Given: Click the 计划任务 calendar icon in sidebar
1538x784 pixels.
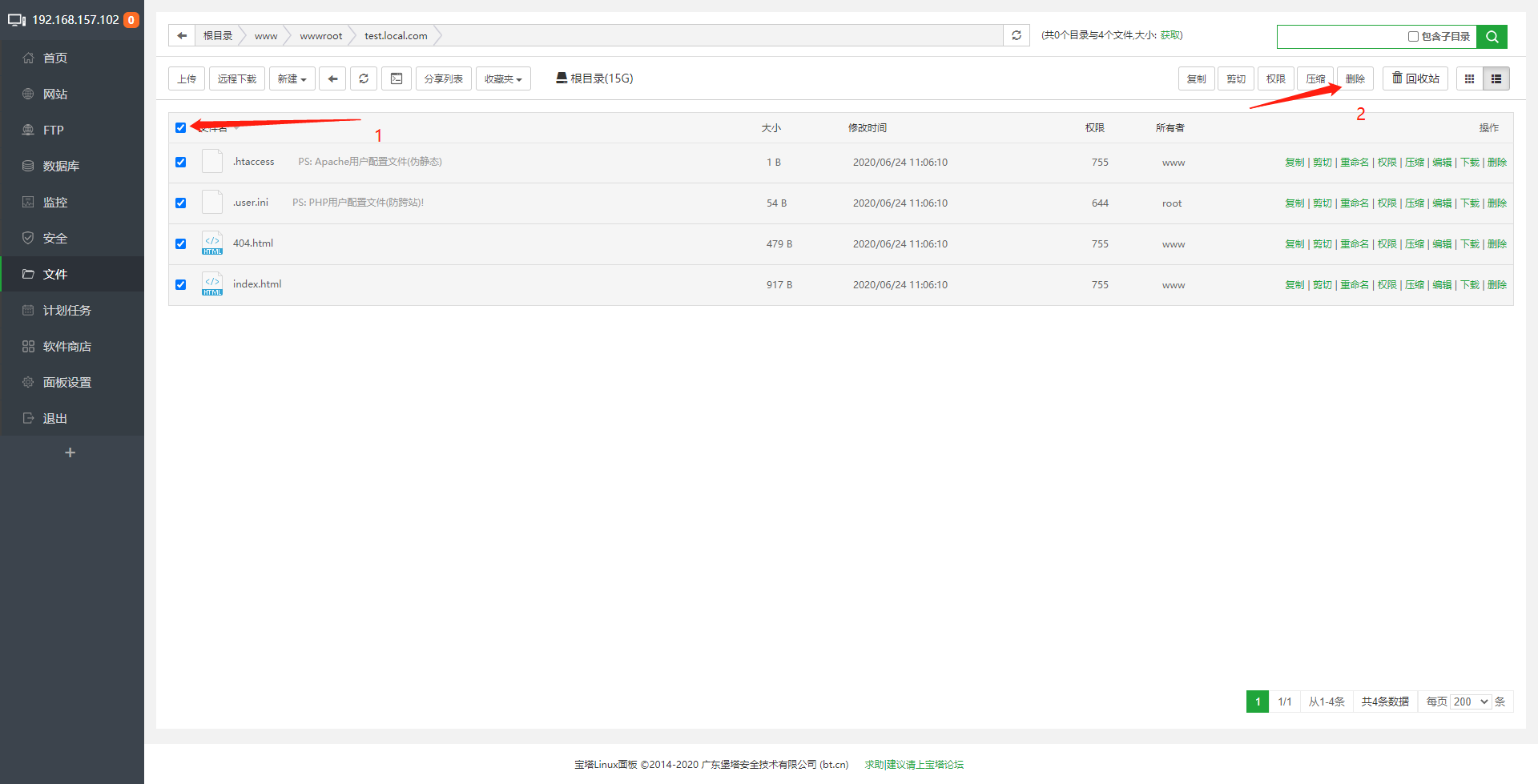Looking at the screenshot, I should (x=28, y=310).
